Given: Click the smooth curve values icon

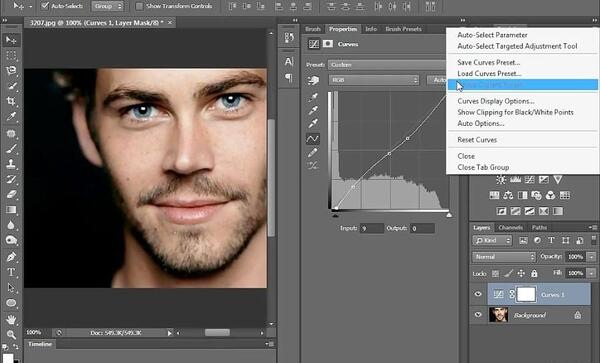Looking at the screenshot, I should (x=313, y=166).
